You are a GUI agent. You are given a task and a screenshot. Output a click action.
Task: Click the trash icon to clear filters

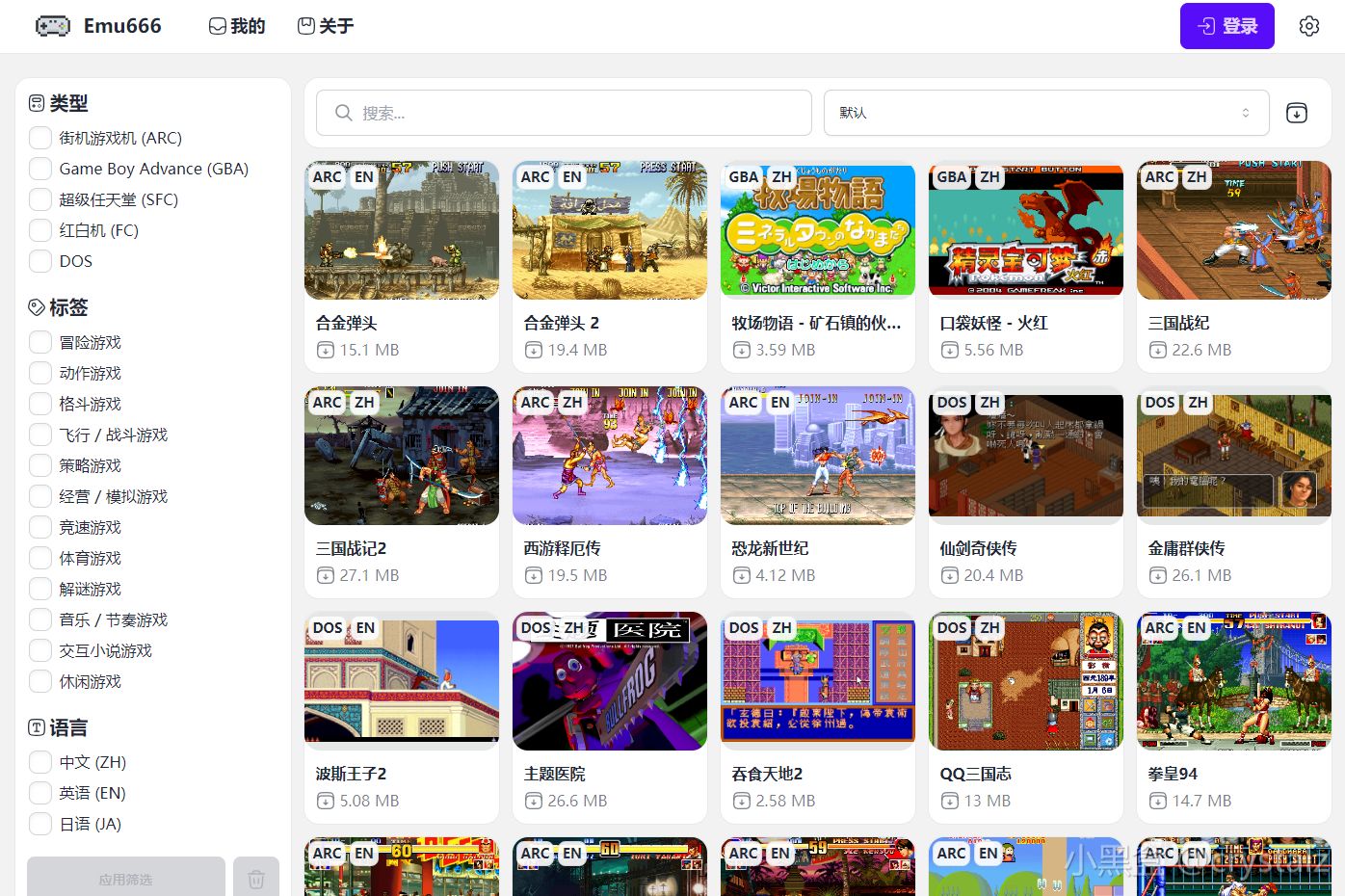pos(256,879)
